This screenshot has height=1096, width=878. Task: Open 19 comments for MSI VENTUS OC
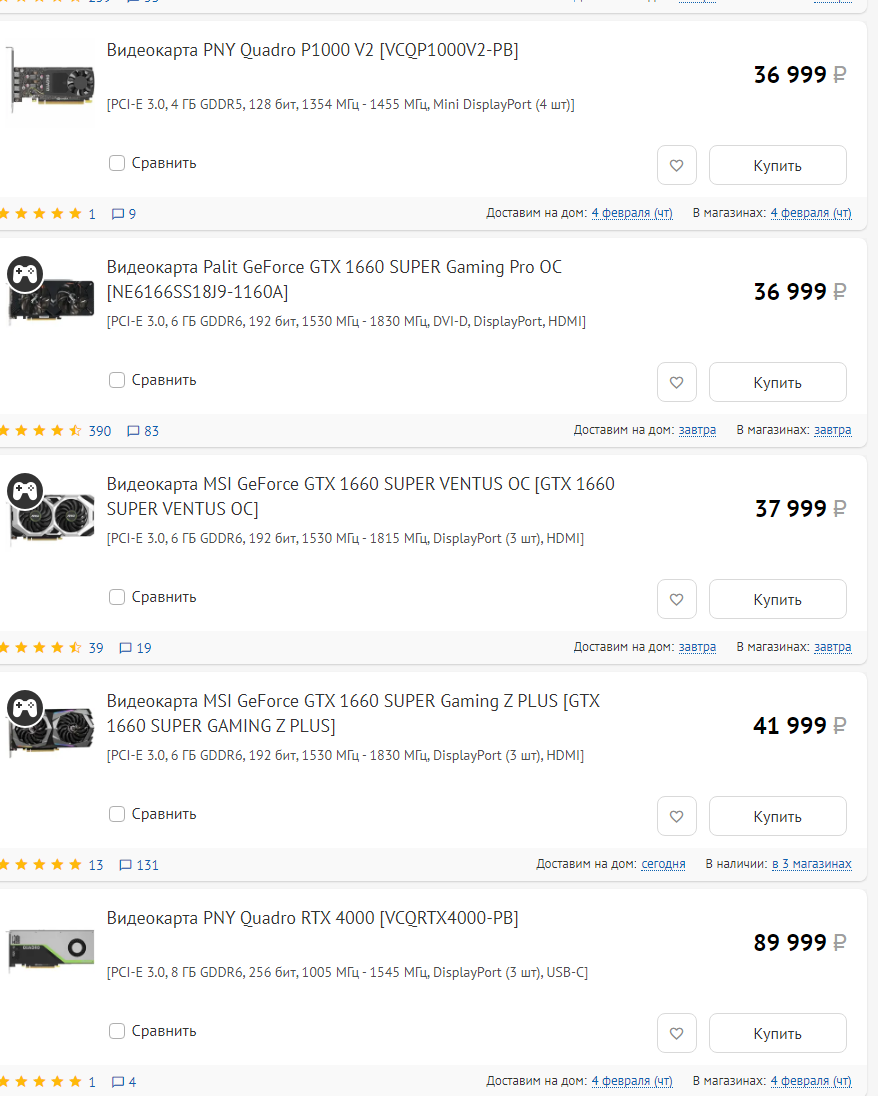pyautogui.click(x=135, y=648)
